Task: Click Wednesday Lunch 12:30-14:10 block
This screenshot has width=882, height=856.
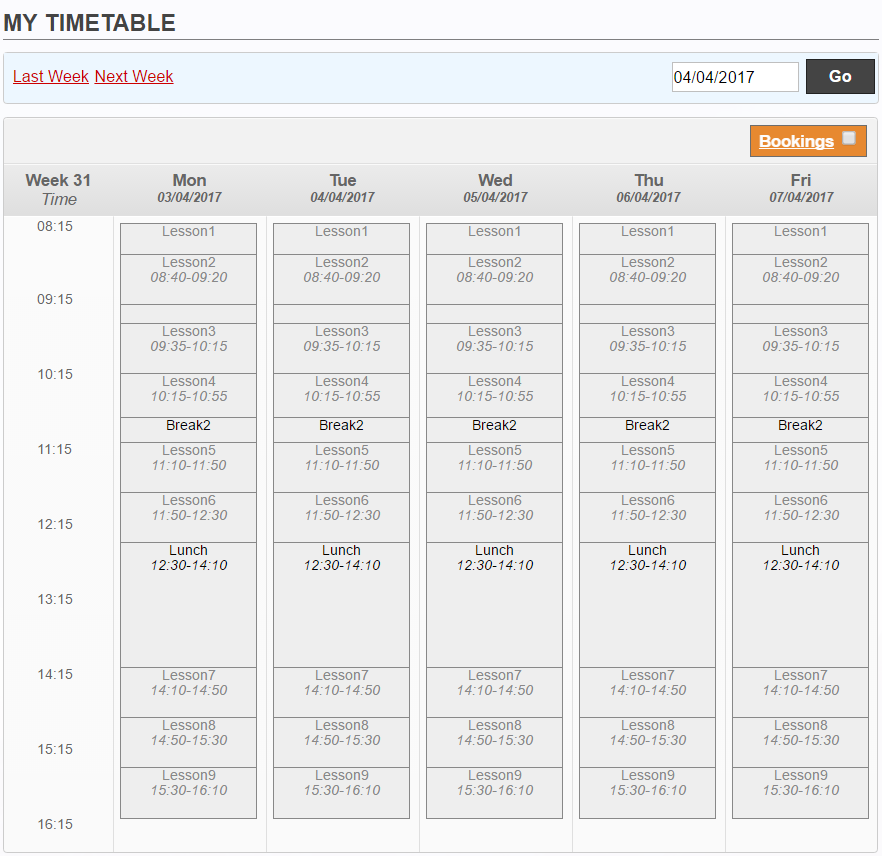Action: click(494, 605)
